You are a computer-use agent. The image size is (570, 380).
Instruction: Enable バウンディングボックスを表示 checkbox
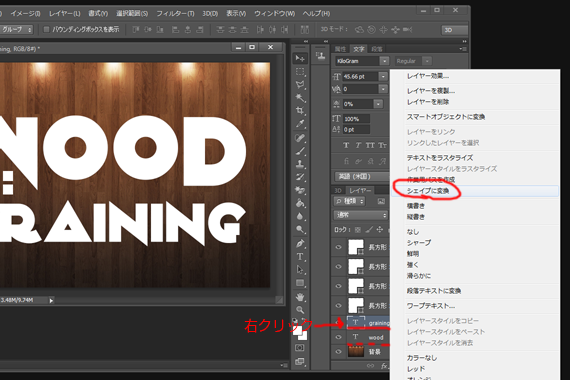pyautogui.click(x=46, y=29)
